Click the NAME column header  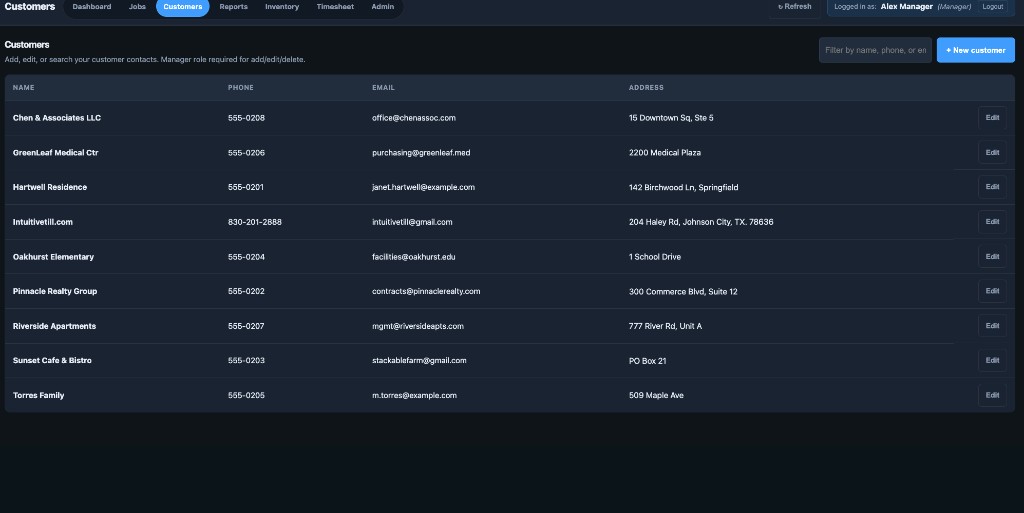click(x=24, y=87)
